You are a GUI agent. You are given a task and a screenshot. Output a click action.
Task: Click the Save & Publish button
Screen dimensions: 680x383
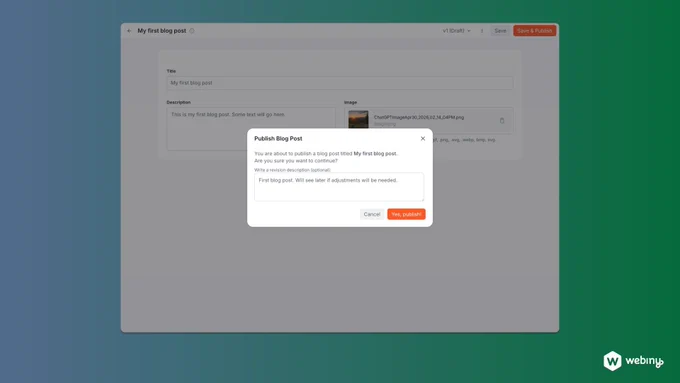(534, 31)
